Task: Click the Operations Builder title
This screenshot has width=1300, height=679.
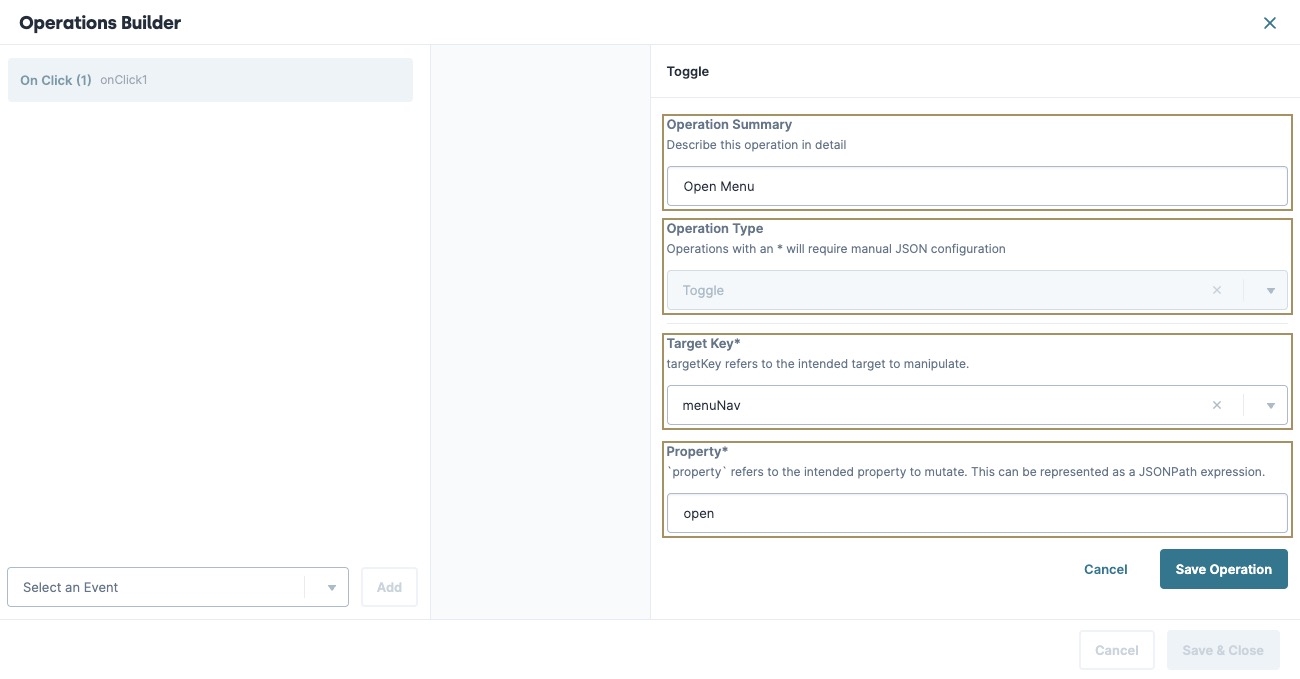Action: 100,22
